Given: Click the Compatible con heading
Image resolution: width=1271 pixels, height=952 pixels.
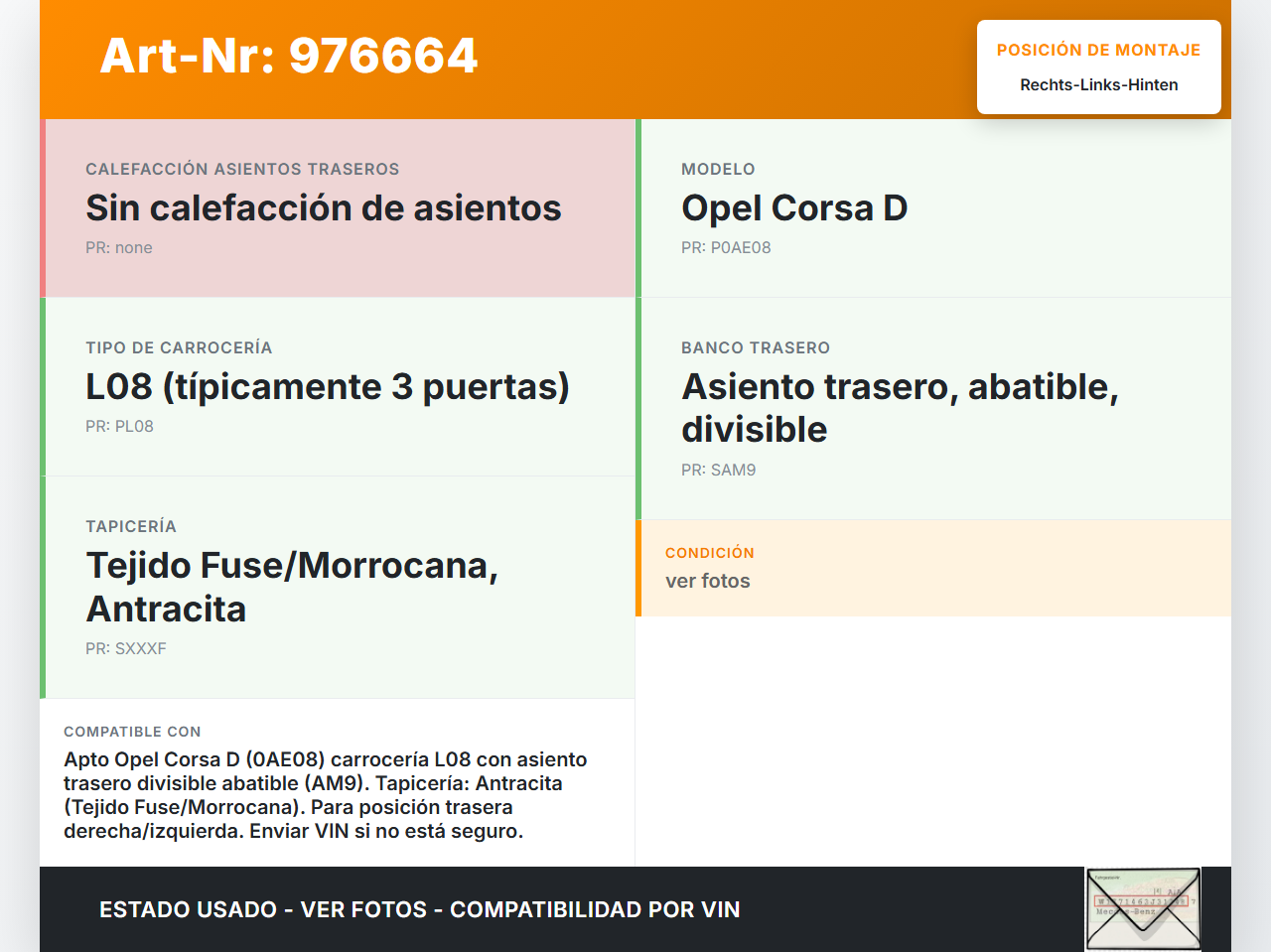Looking at the screenshot, I should tap(132, 732).
